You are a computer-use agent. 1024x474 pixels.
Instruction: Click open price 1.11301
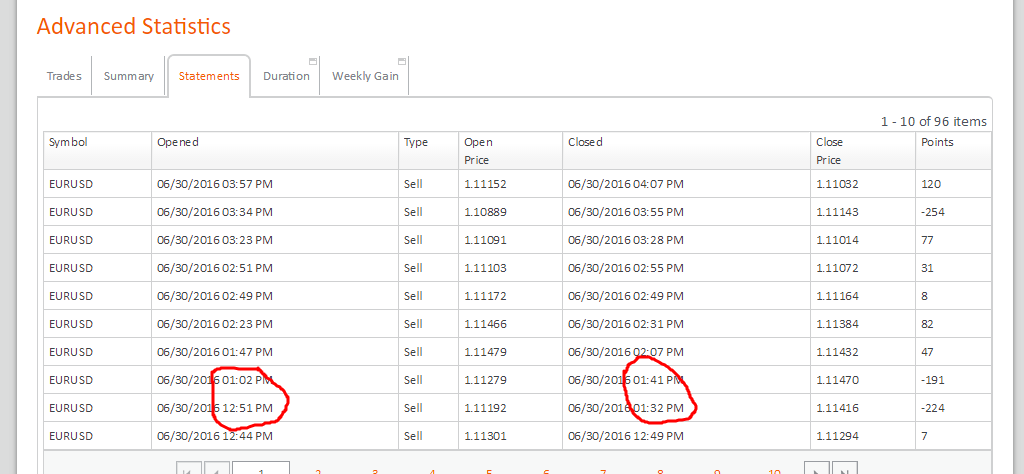(x=485, y=436)
